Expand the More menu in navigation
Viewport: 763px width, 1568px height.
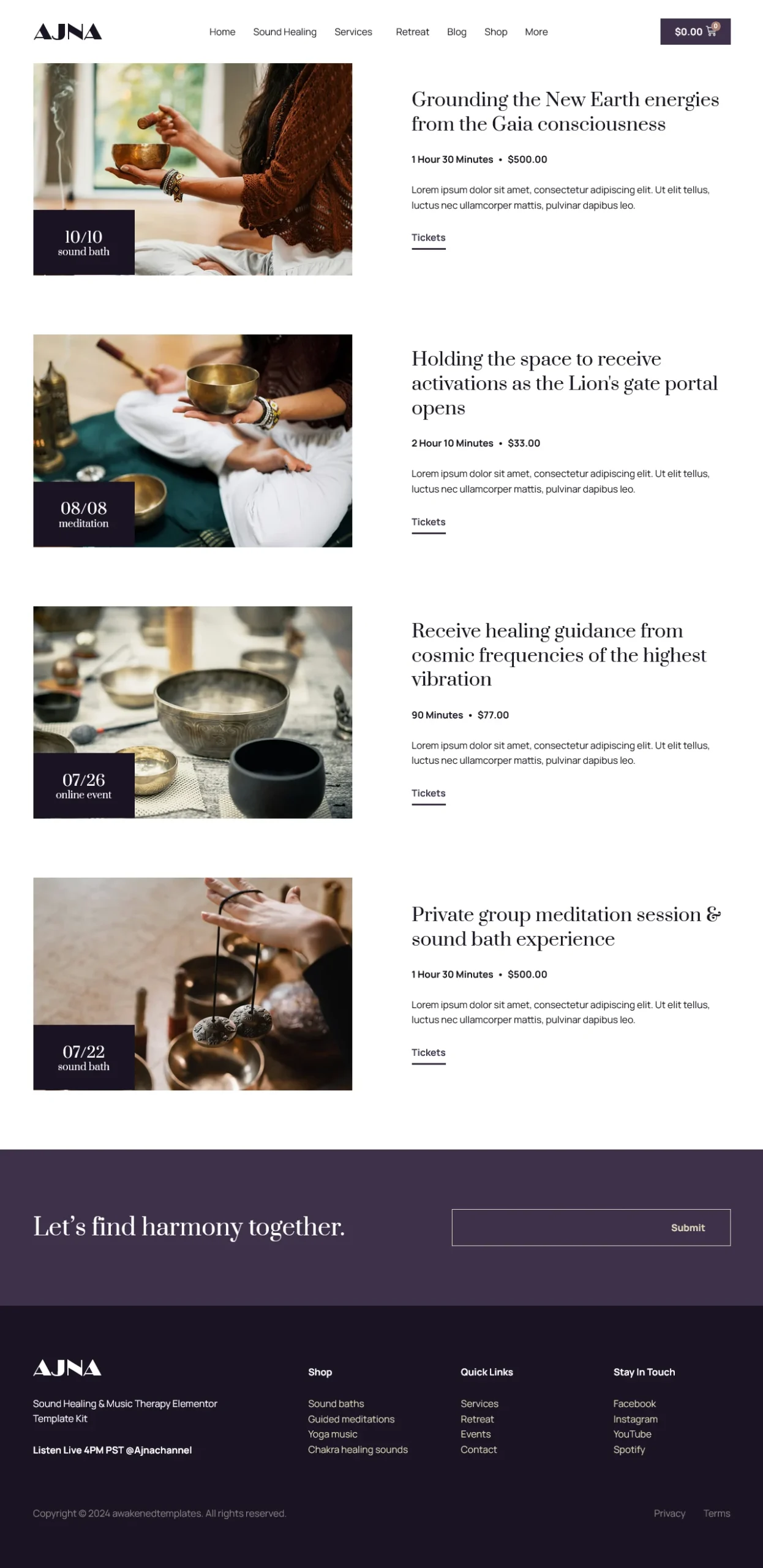[536, 32]
